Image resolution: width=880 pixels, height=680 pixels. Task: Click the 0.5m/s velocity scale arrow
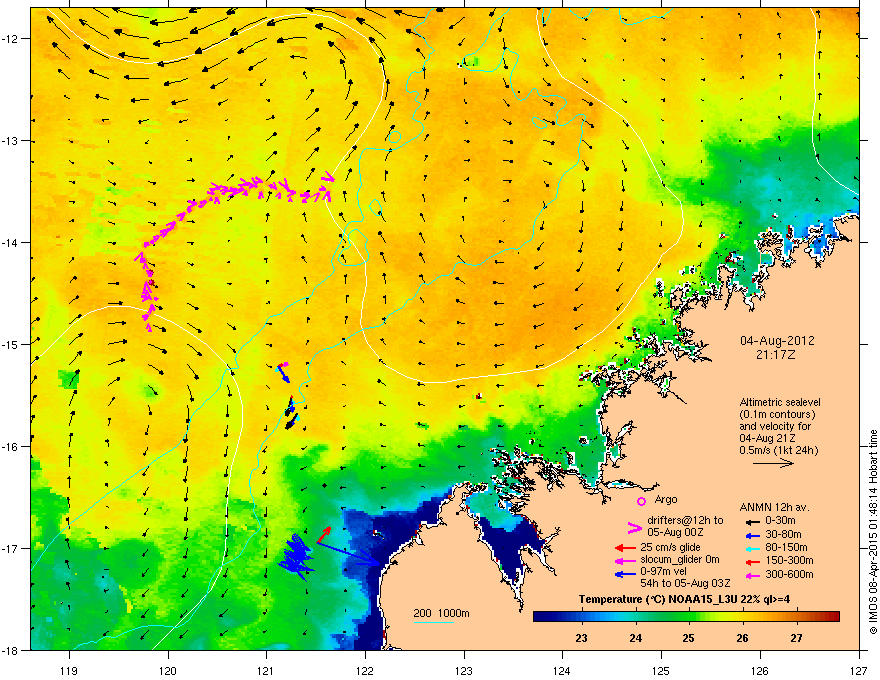773,463
